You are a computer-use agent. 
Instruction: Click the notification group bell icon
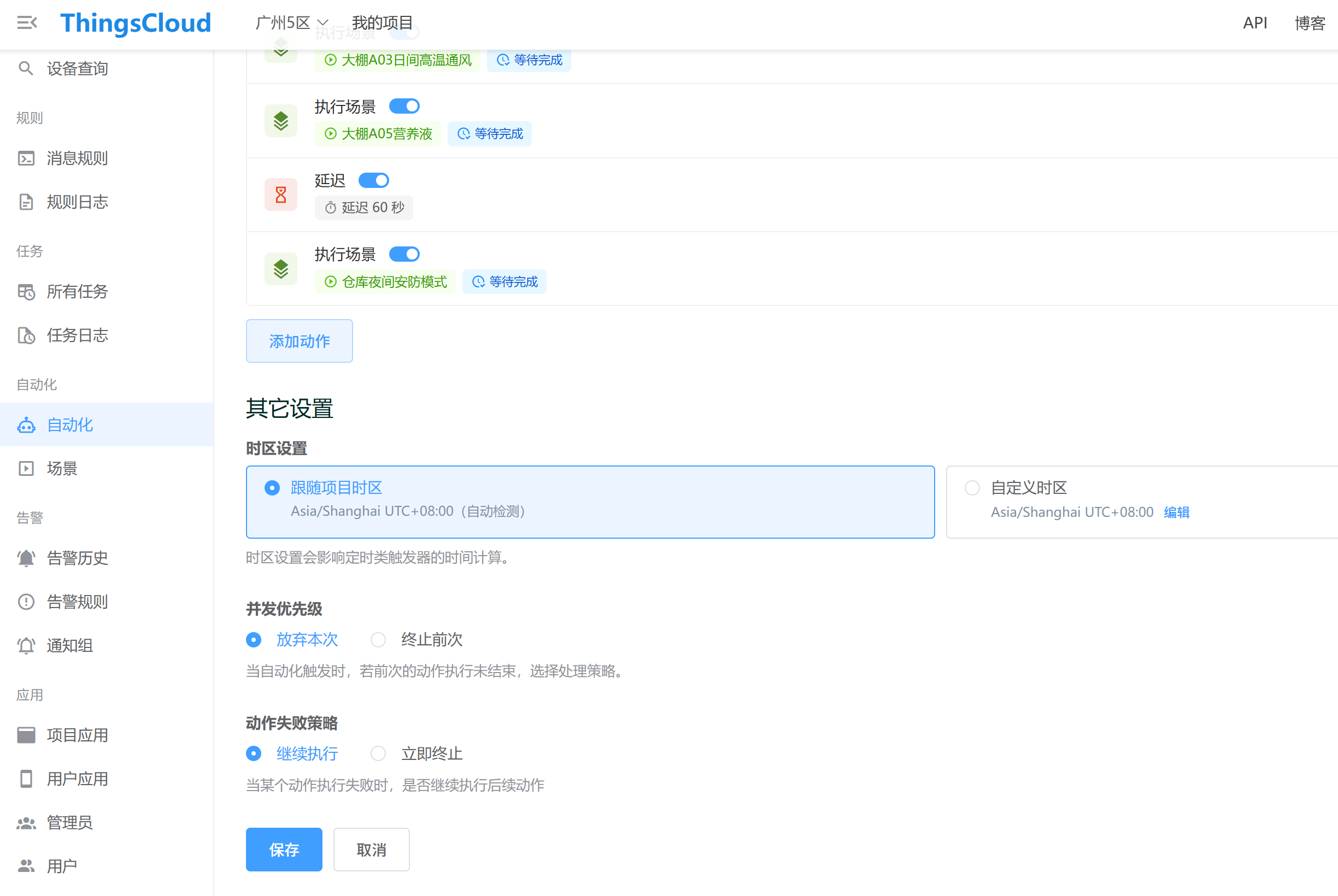coord(26,646)
